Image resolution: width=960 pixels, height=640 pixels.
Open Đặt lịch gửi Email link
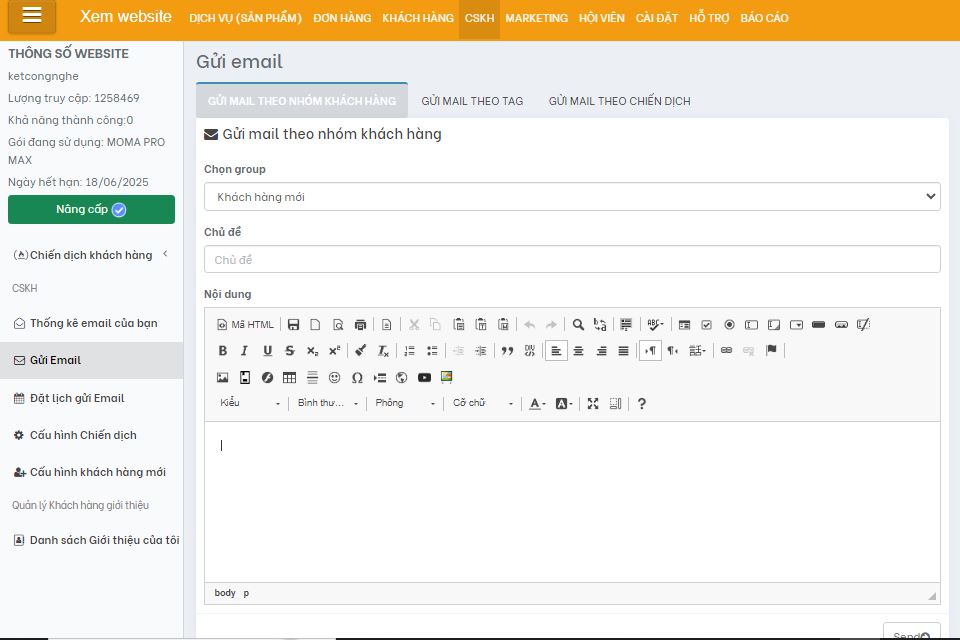[77, 398]
